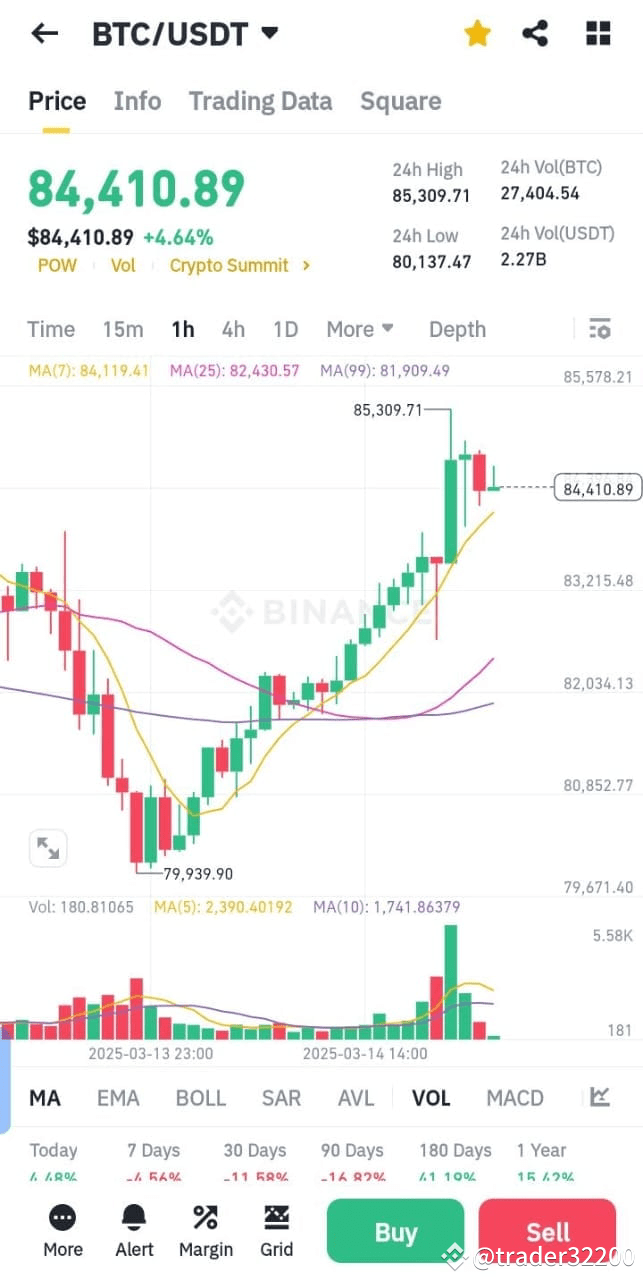Tap the More dots in the bottom bar
Screen dimensions: 643x1280
[62, 1230]
